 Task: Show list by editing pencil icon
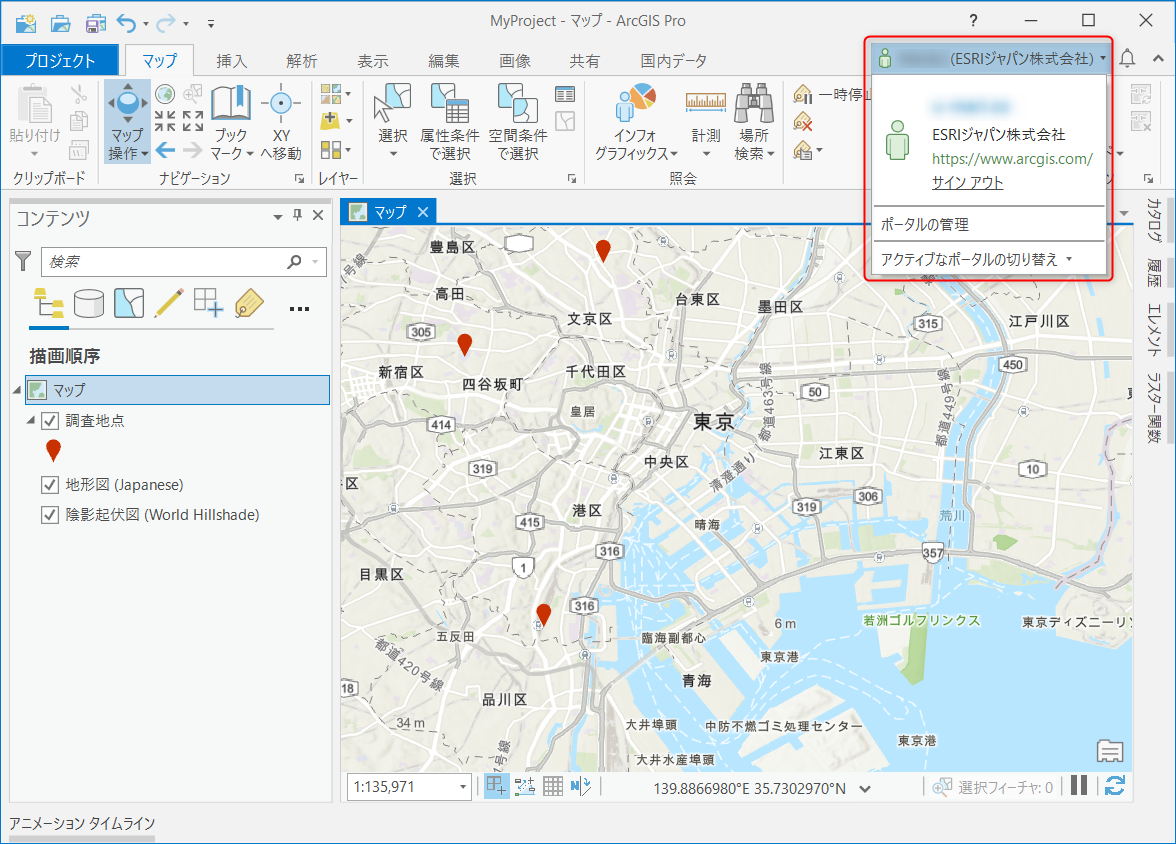[x=169, y=304]
